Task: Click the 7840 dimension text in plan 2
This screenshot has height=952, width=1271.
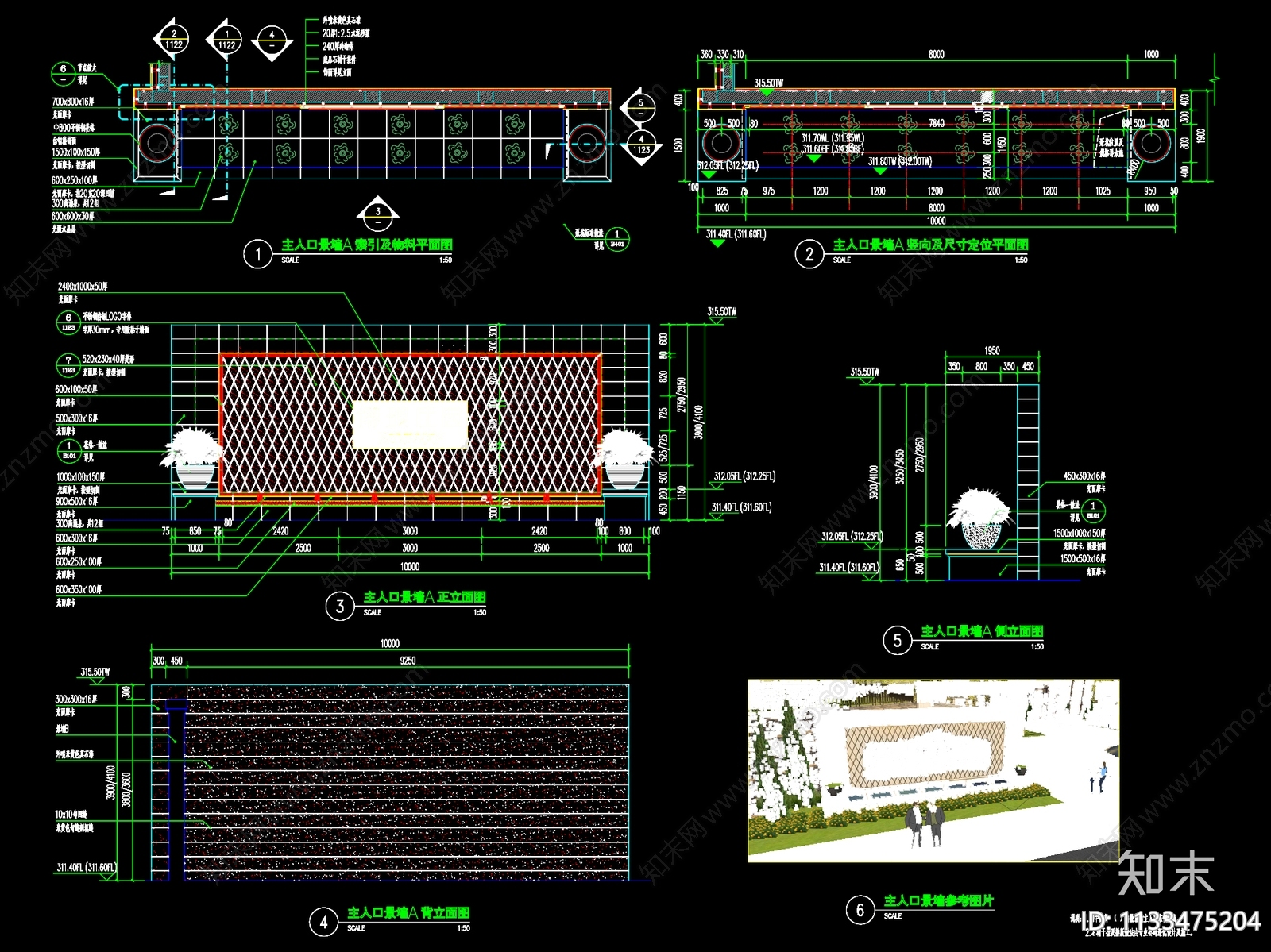Action: (x=937, y=123)
